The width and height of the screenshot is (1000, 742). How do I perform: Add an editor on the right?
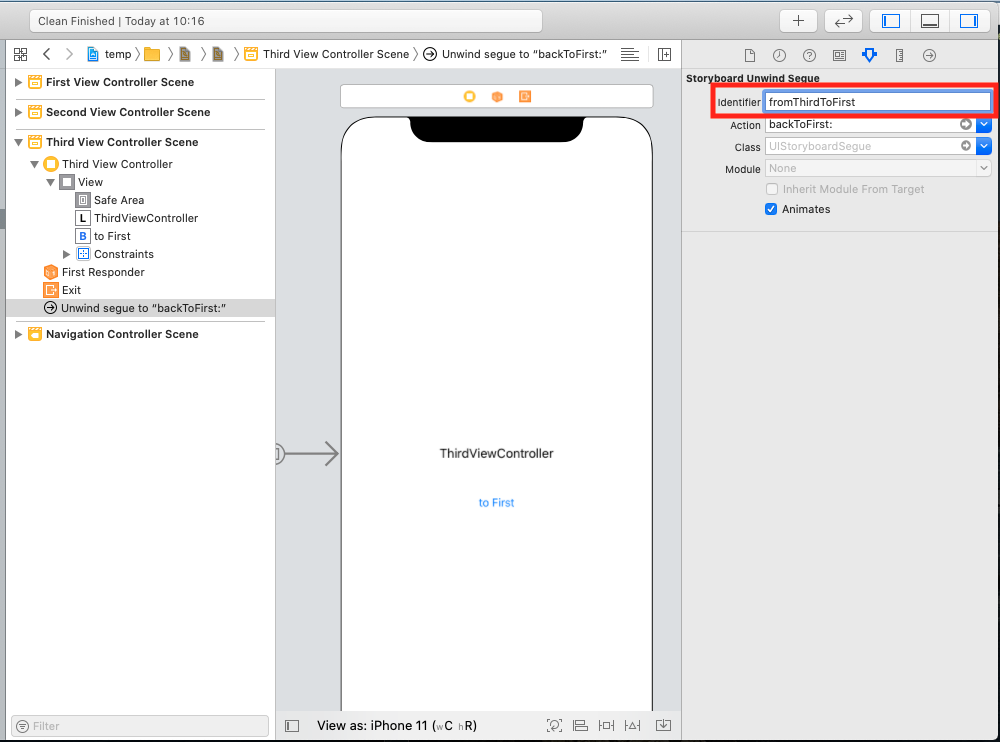tap(664, 54)
